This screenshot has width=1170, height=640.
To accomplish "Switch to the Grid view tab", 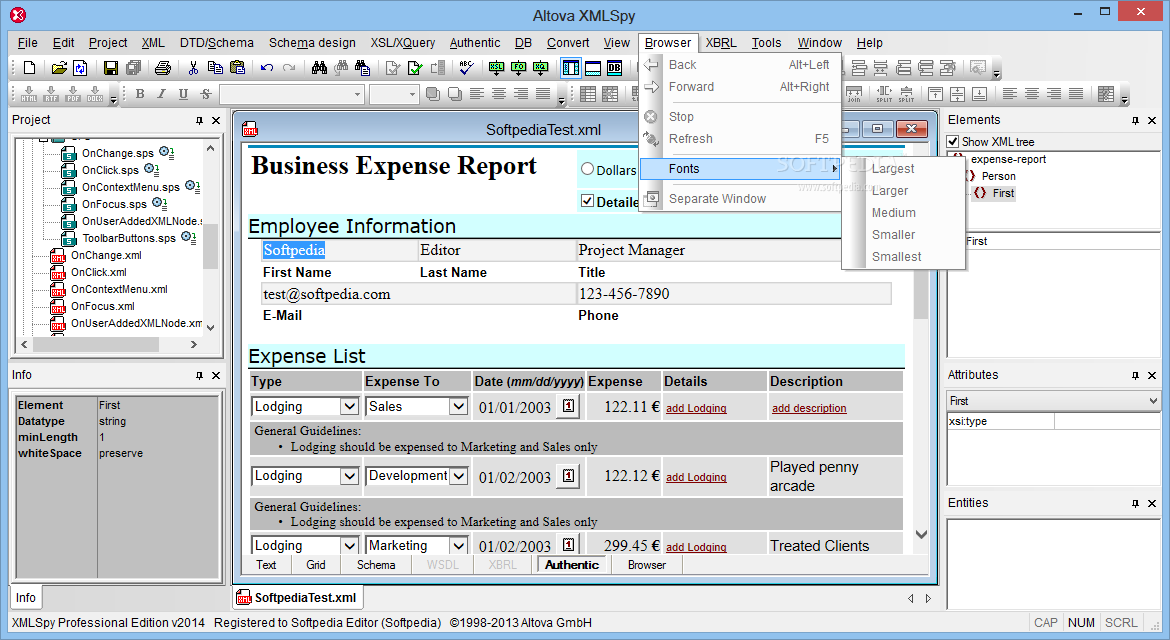I will (316, 565).
